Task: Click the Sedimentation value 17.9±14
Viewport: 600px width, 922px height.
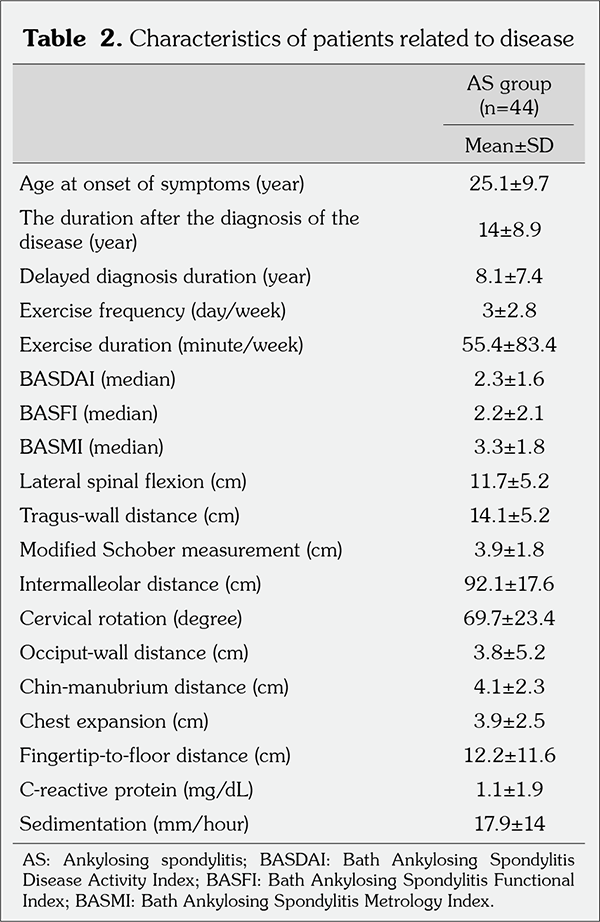Action: coord(508,824)
